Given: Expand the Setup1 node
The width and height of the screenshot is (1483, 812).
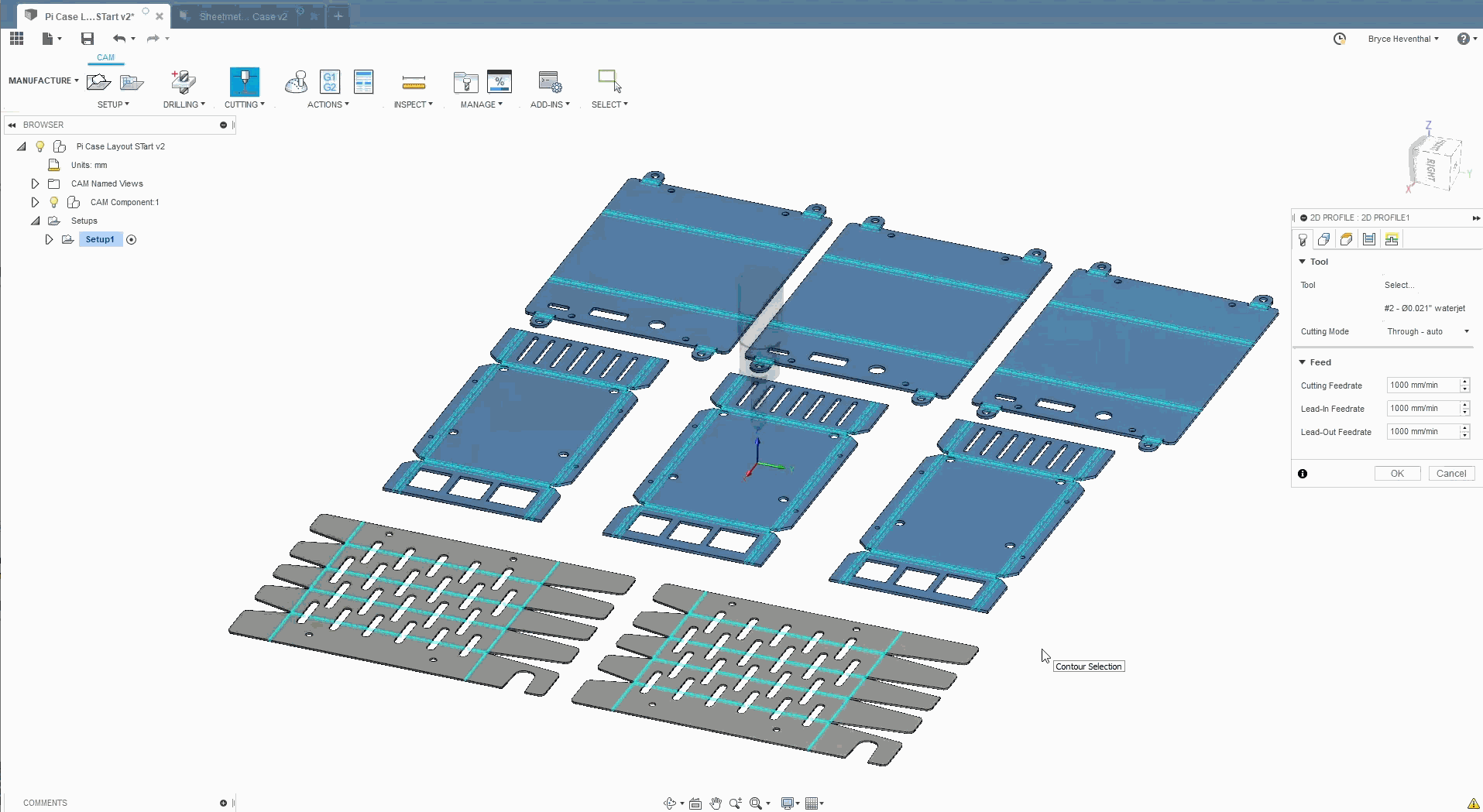Looking at the screenshot, I should [49, 240].
